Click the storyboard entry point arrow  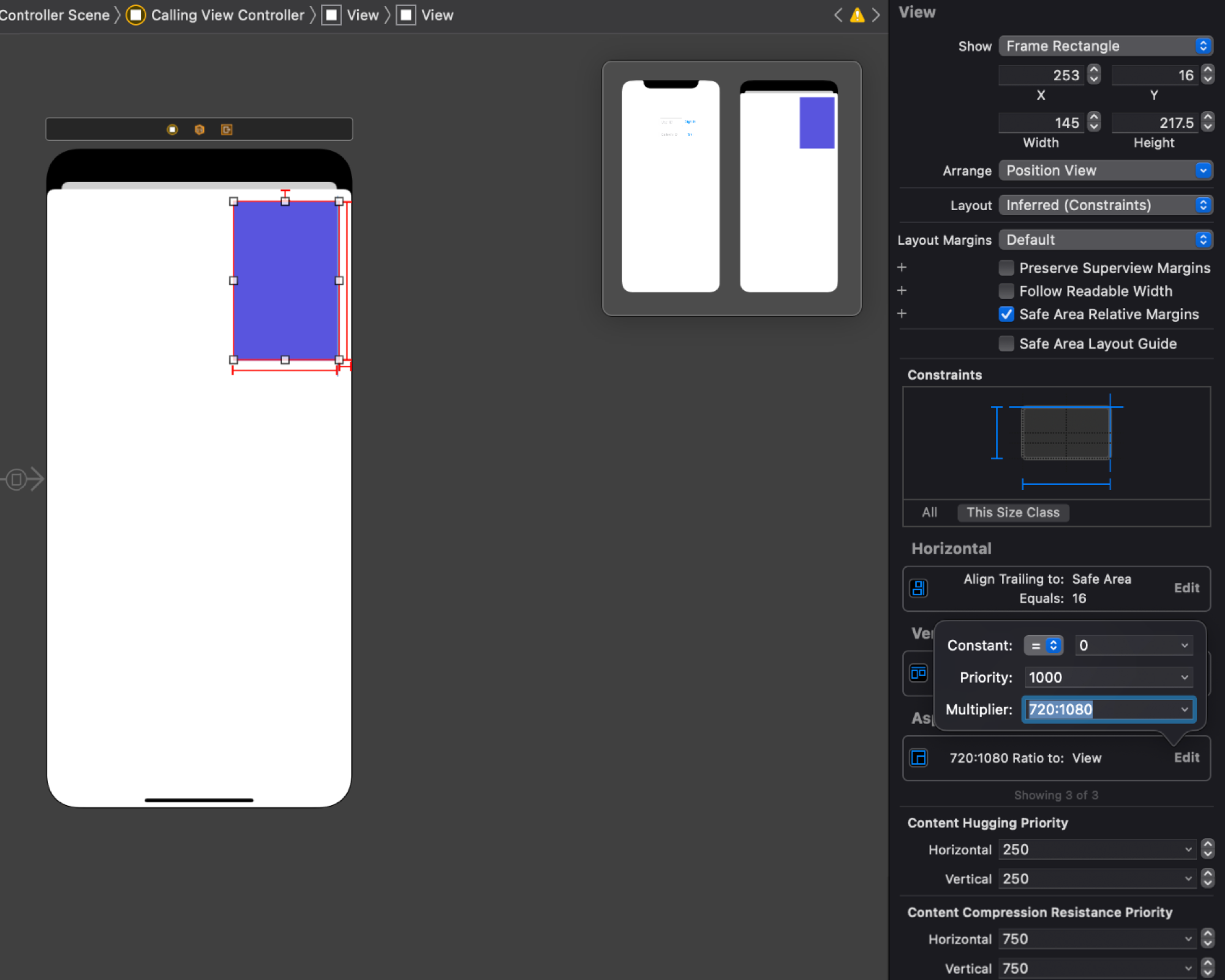(22, 479)
